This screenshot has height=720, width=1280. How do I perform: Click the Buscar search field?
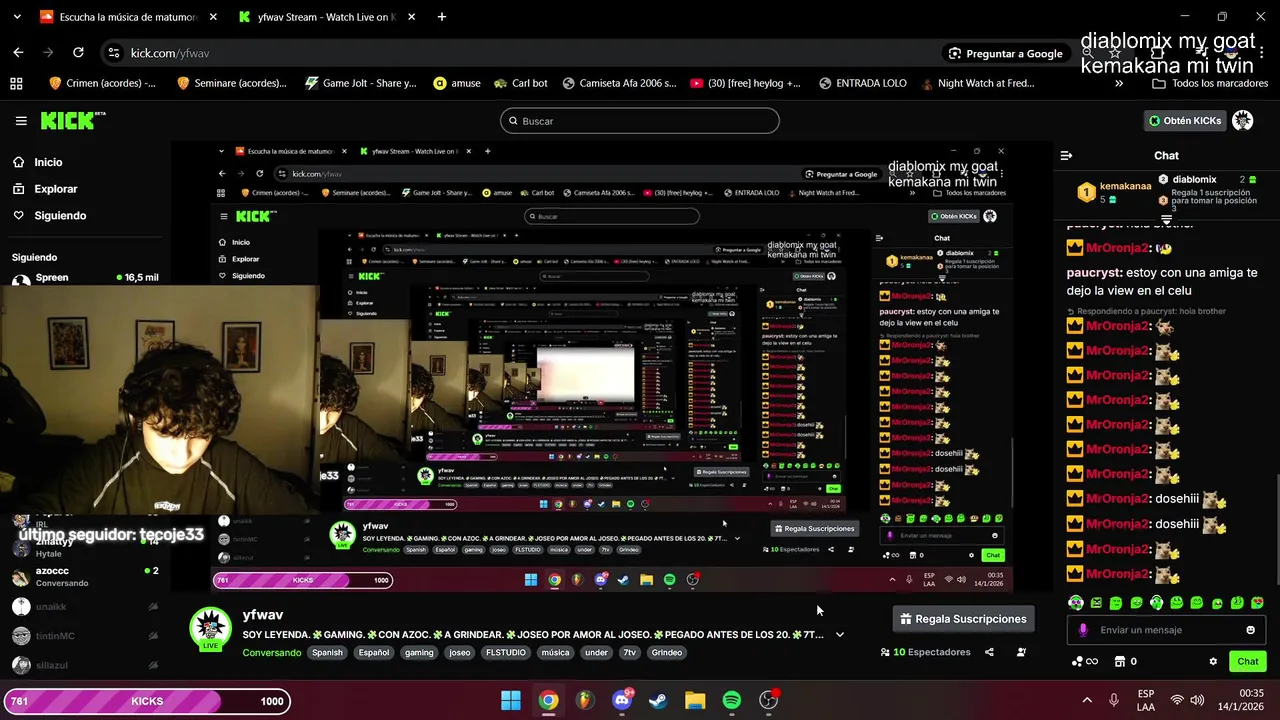(639, 121)
